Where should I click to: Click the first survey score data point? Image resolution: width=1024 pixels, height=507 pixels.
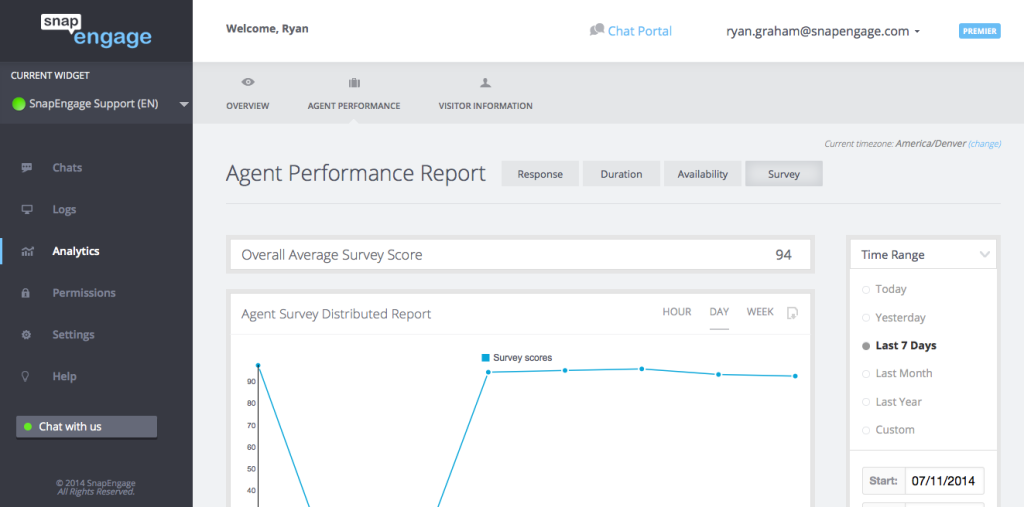point(258,365)
